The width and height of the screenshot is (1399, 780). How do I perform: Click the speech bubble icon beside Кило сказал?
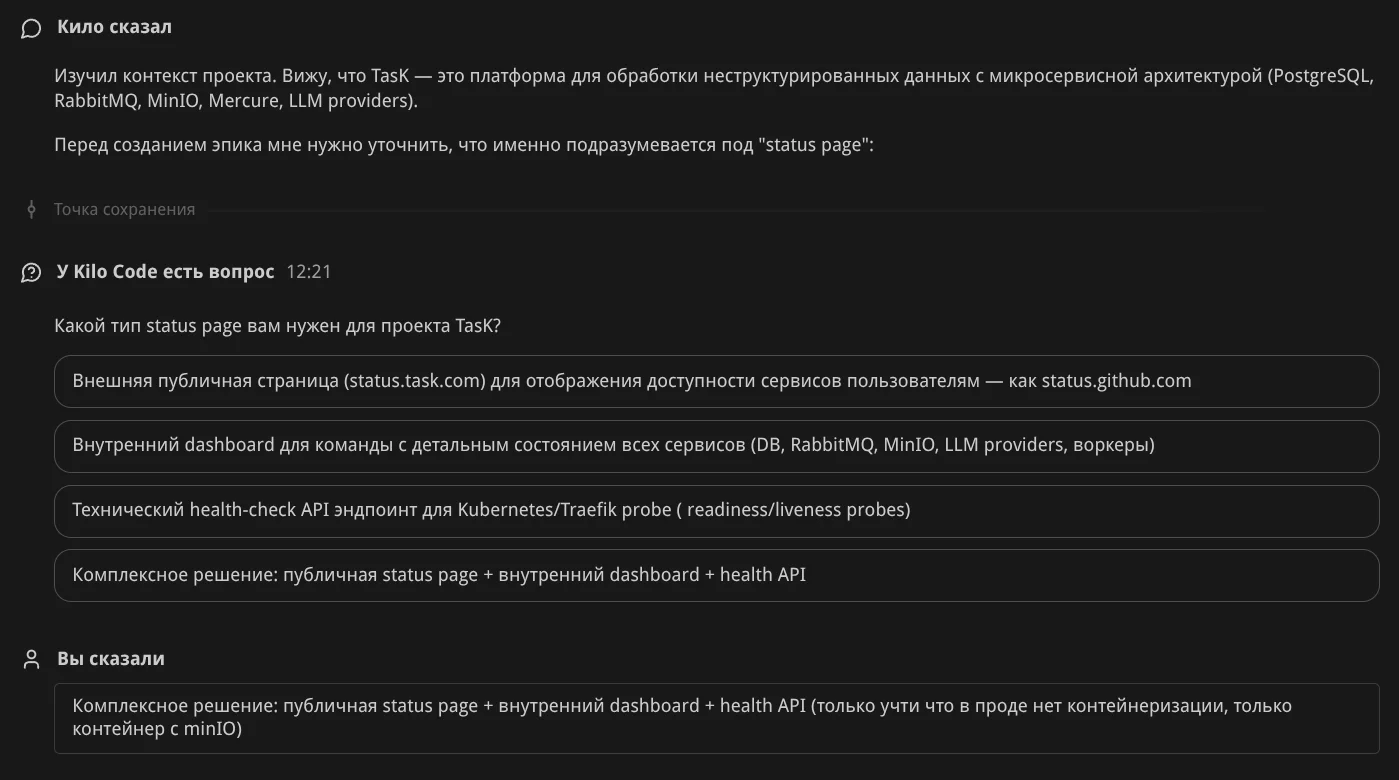(31, 28)
